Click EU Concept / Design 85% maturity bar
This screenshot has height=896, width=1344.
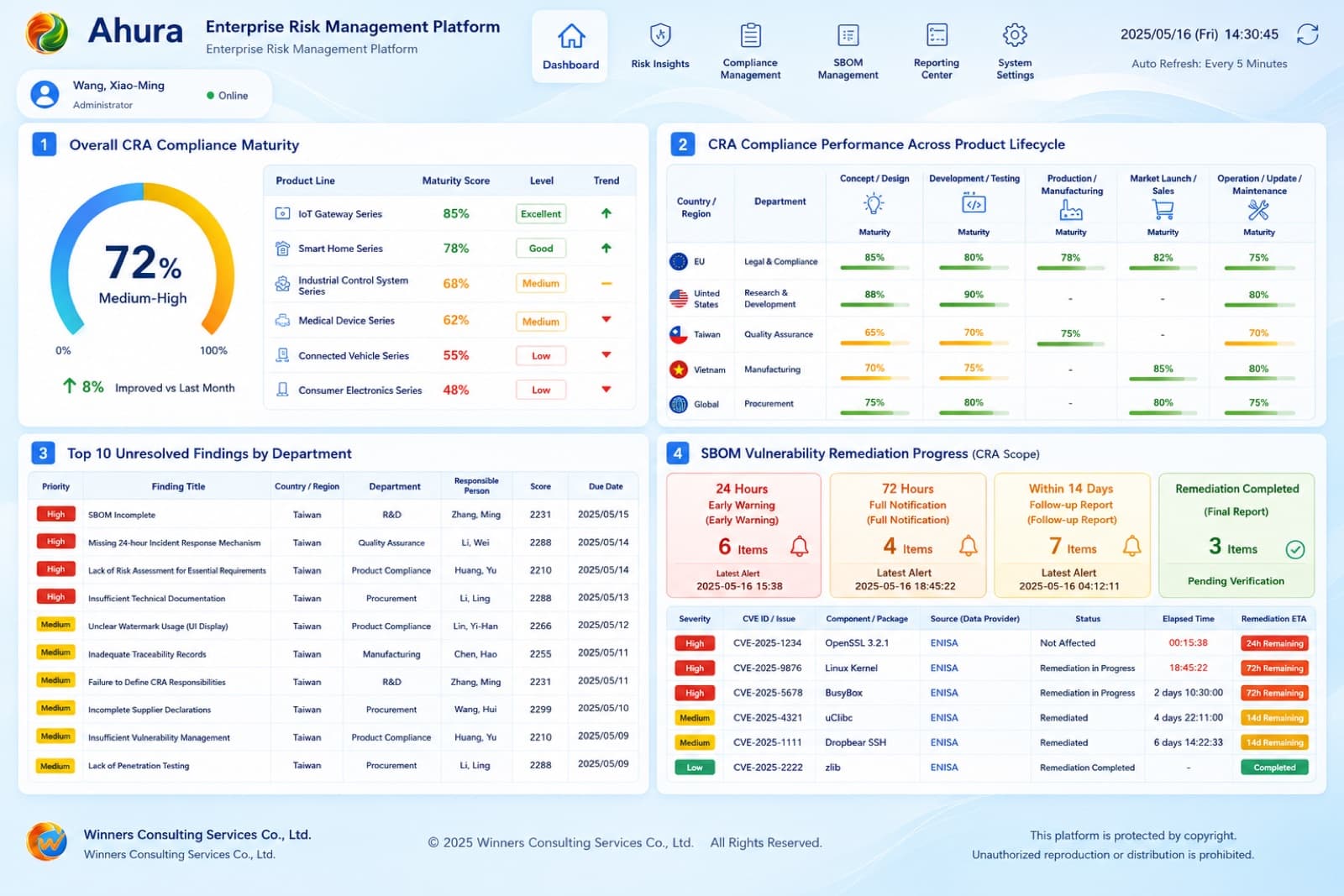point(874,268)
